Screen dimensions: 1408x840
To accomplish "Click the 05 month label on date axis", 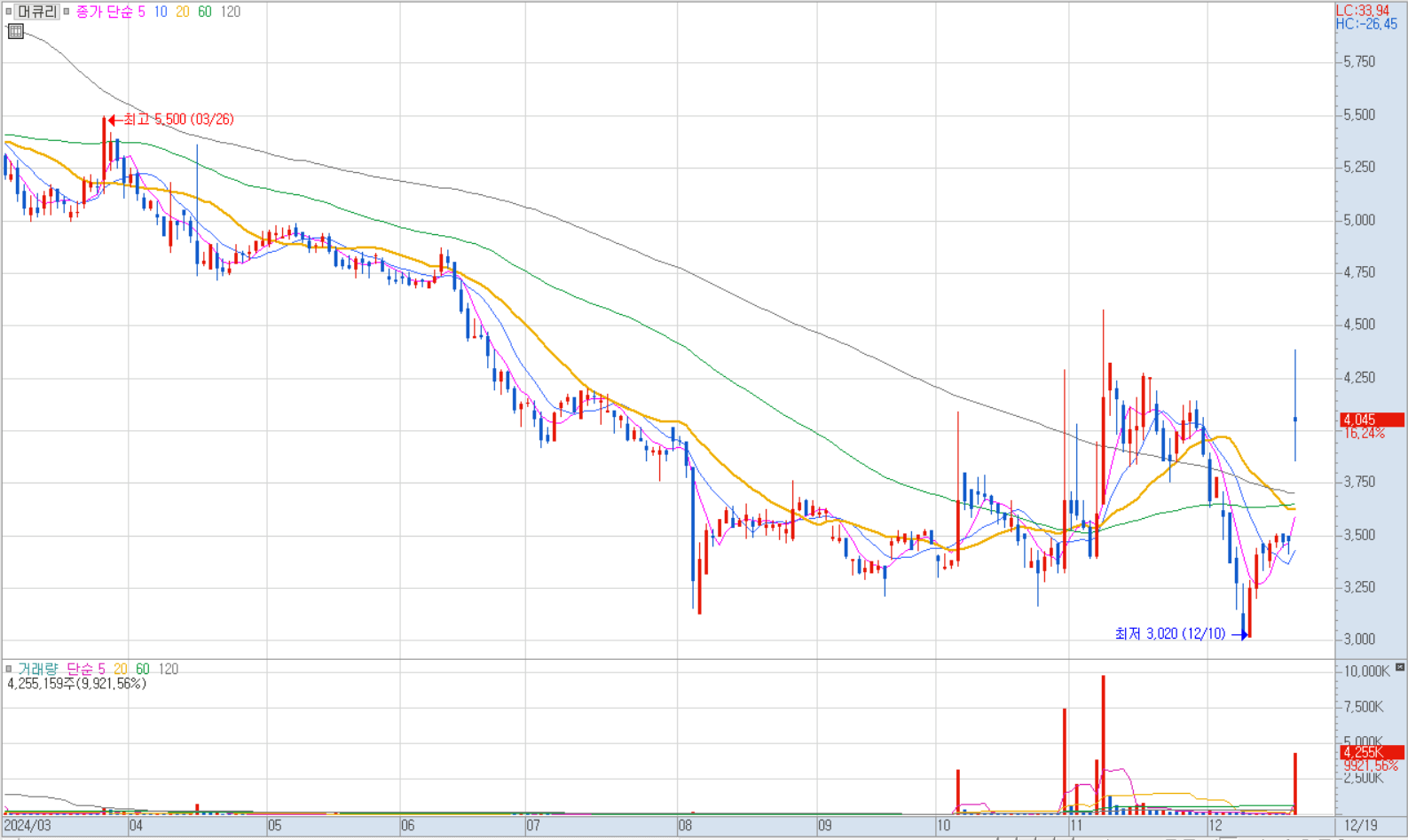I will (275, 826).
